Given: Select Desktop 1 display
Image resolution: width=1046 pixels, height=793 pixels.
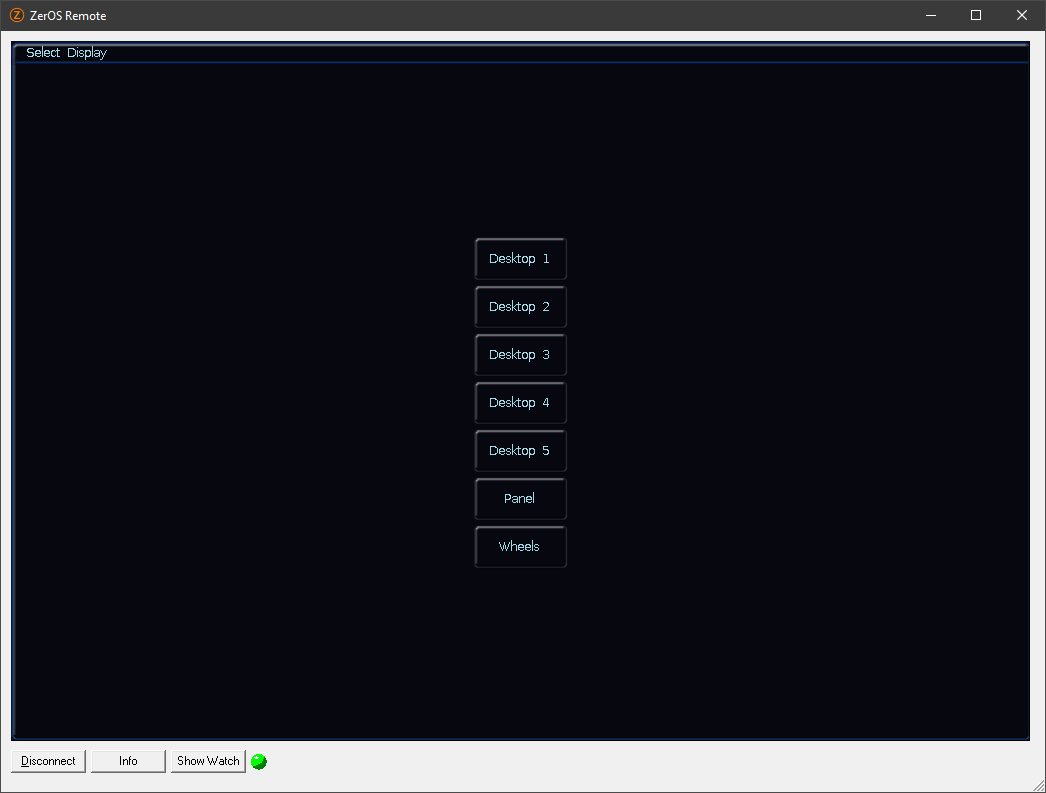Looking at the screenshot, I should (520, 259).
